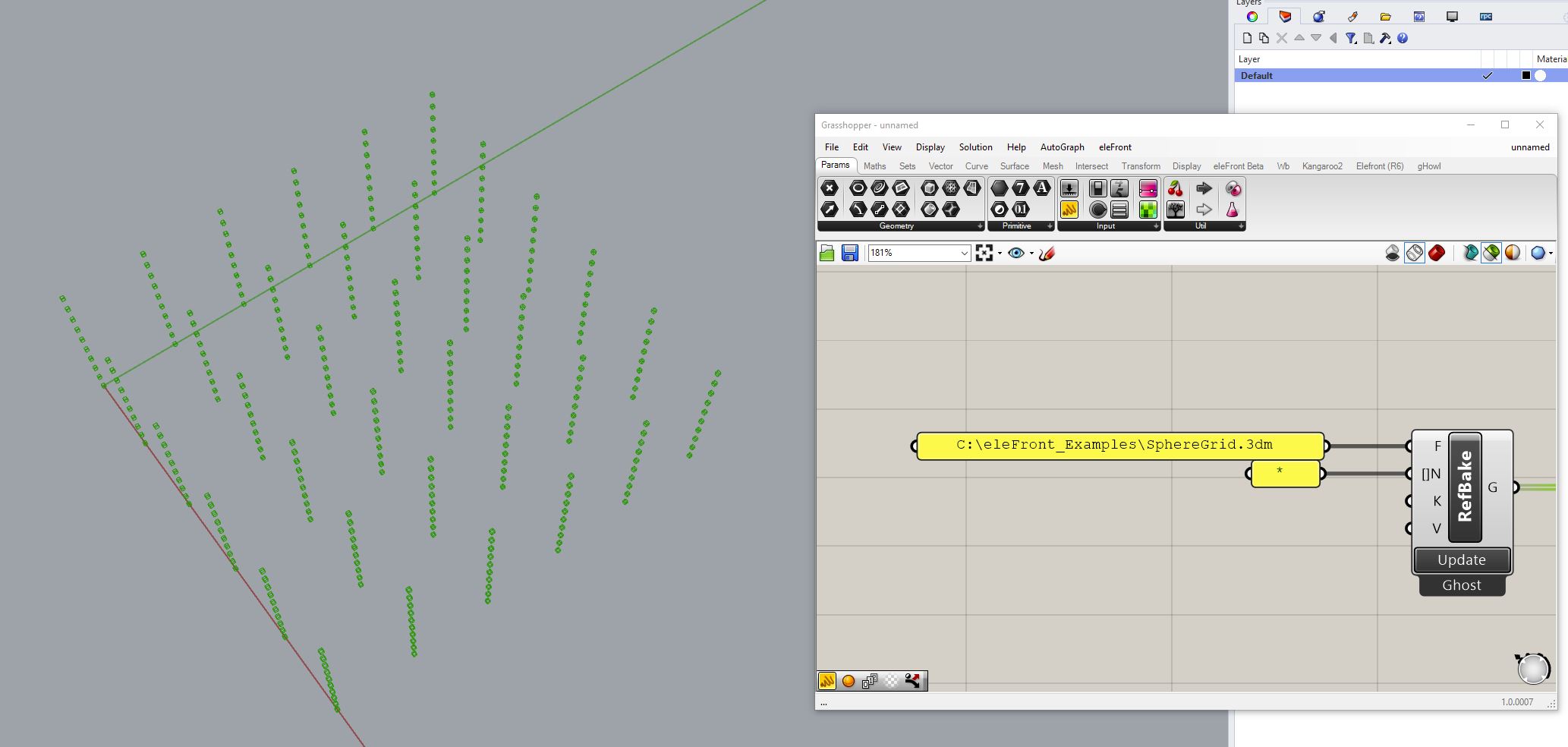
Task: Click the SphereGrid.3dm file path panel
Action: click(1119, 446)
